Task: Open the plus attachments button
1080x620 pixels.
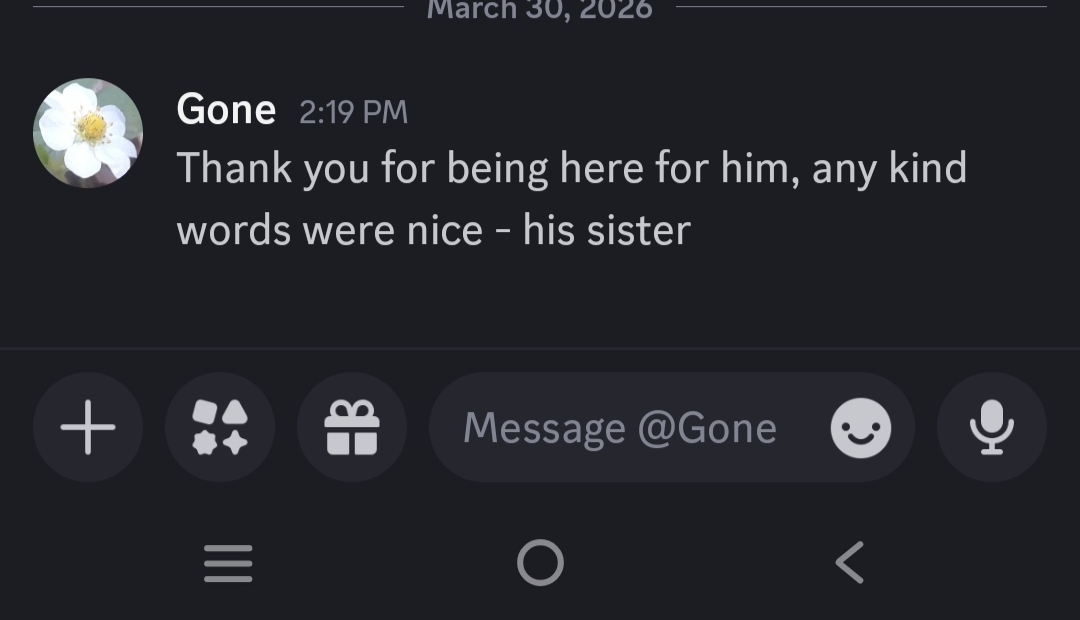Action: coord(88,427)
